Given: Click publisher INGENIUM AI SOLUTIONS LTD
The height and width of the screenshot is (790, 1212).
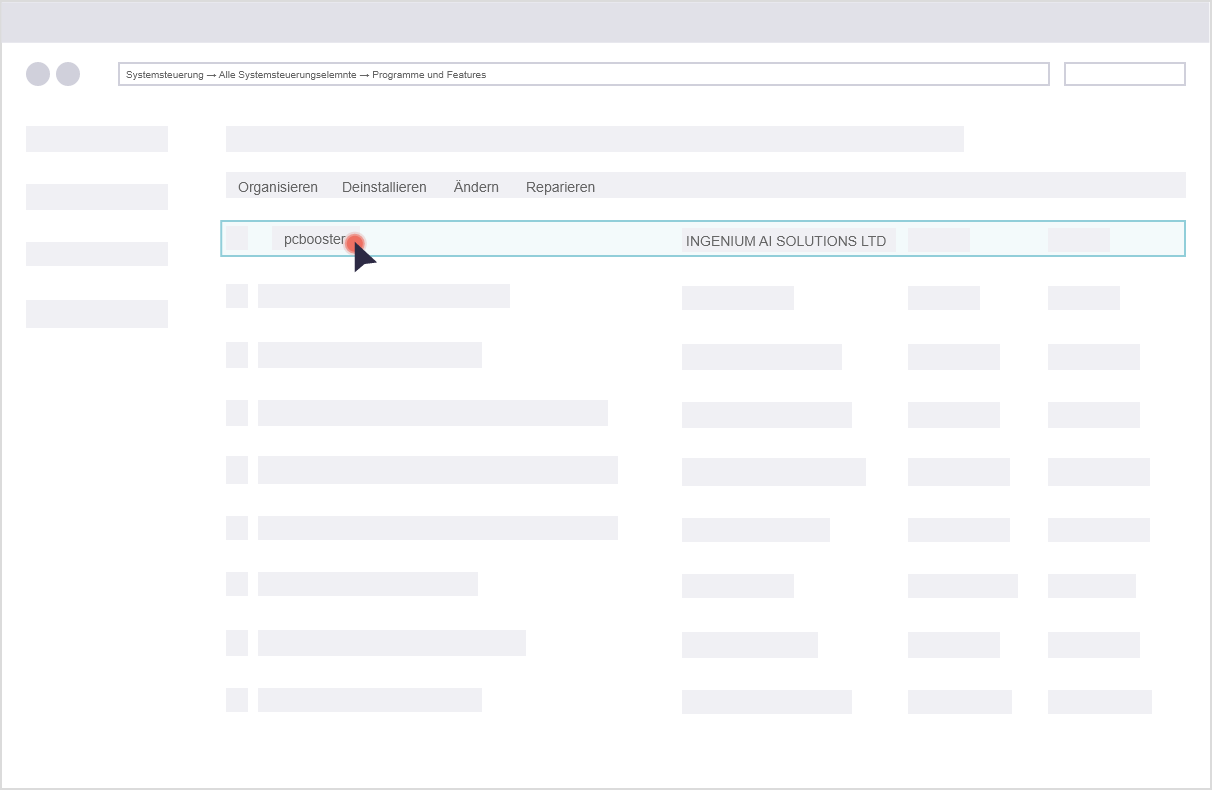Looking at the screenshot, I should [x=786, y=241].
